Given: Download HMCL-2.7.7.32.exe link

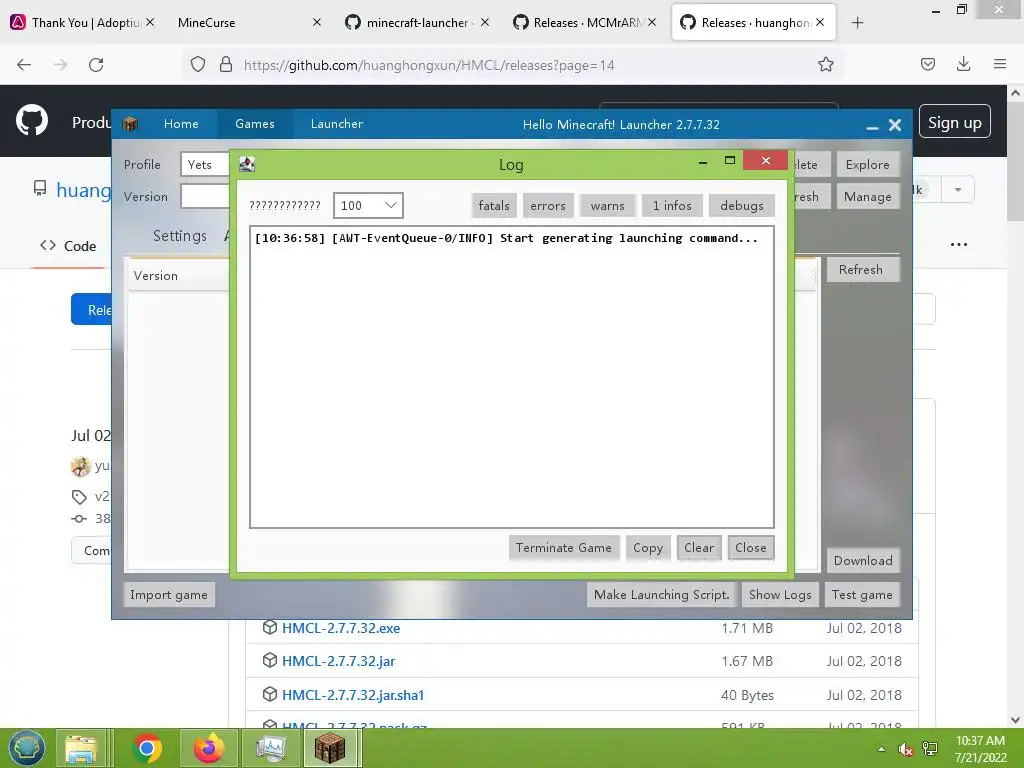Looking at the screenshot, I should pos(341,628).
